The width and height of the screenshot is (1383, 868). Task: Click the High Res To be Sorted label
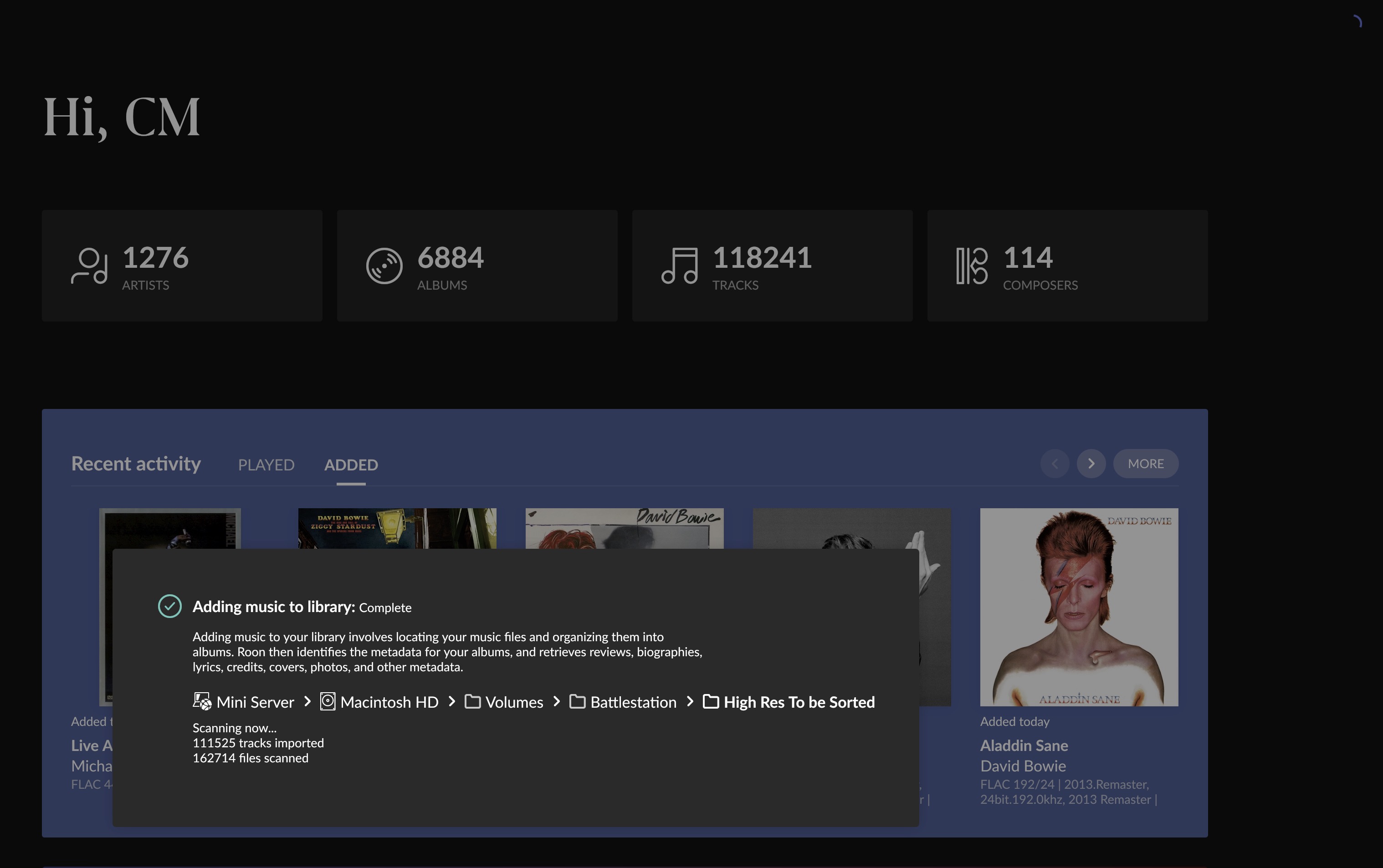click(x=799, y=702)
